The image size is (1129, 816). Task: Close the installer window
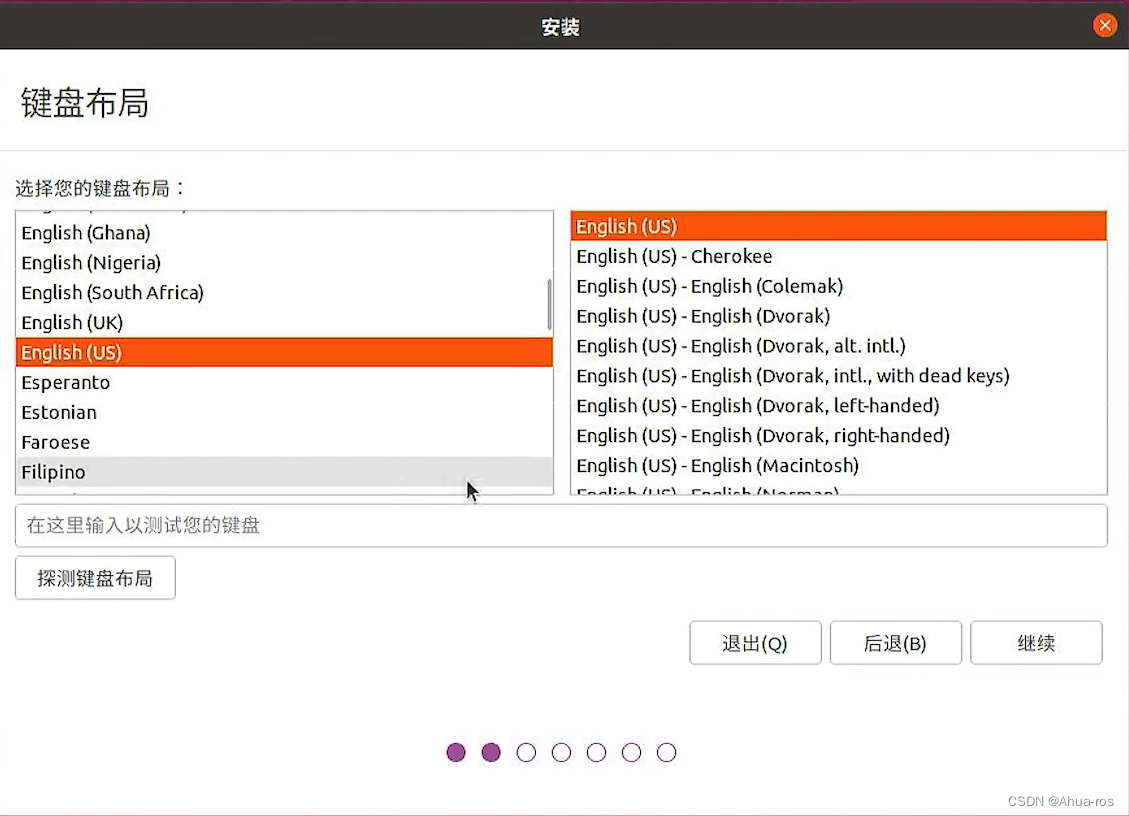[x=1105, y=25]
